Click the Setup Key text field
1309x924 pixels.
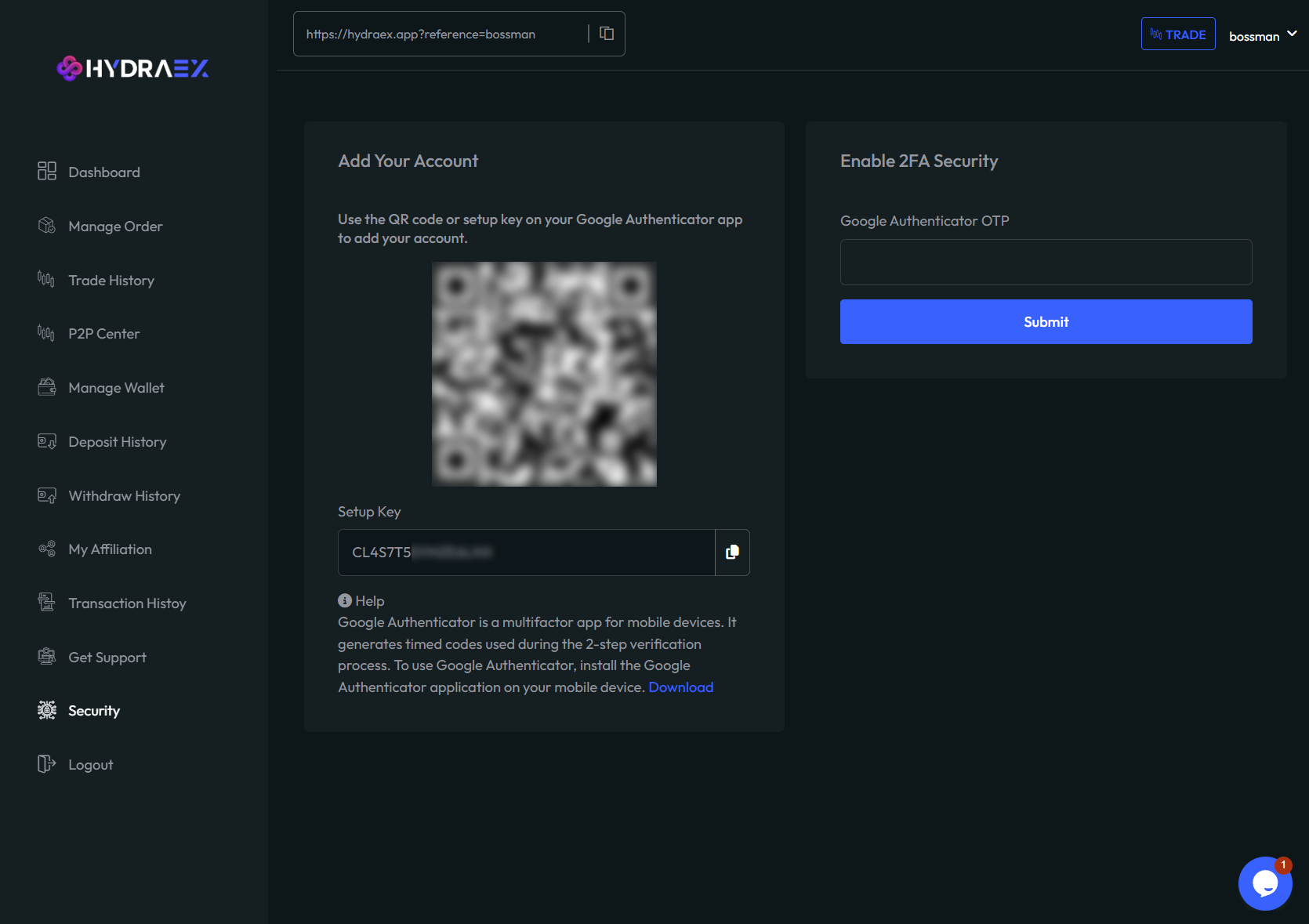526,552
